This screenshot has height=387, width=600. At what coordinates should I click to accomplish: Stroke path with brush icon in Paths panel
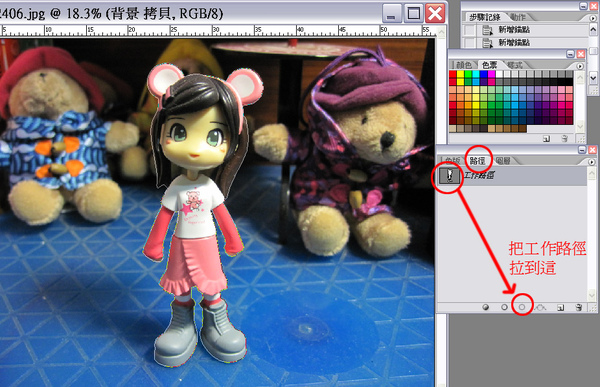point(504,307)
